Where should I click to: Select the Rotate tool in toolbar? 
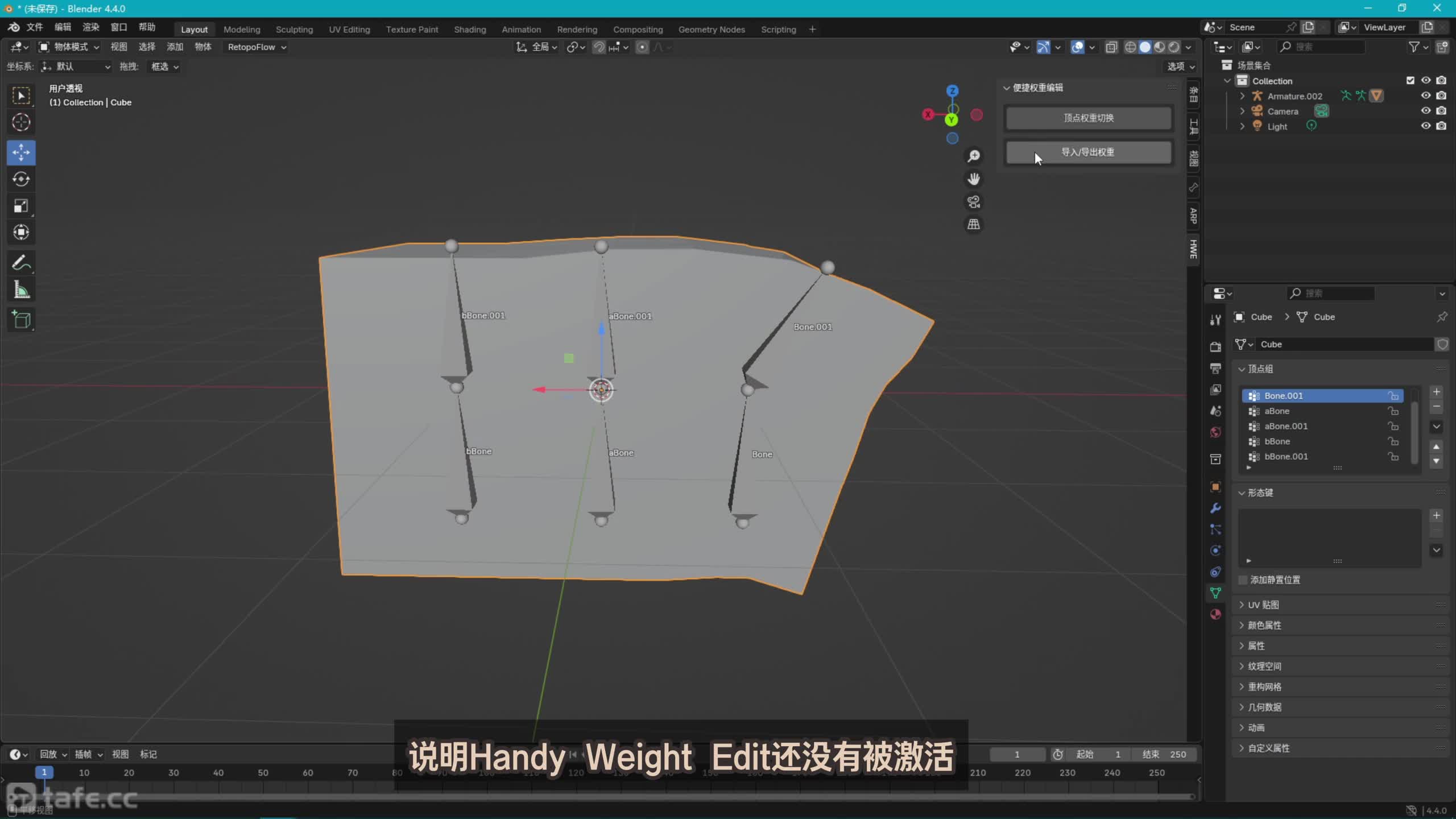pyautogui.click(x=21, y=179)
